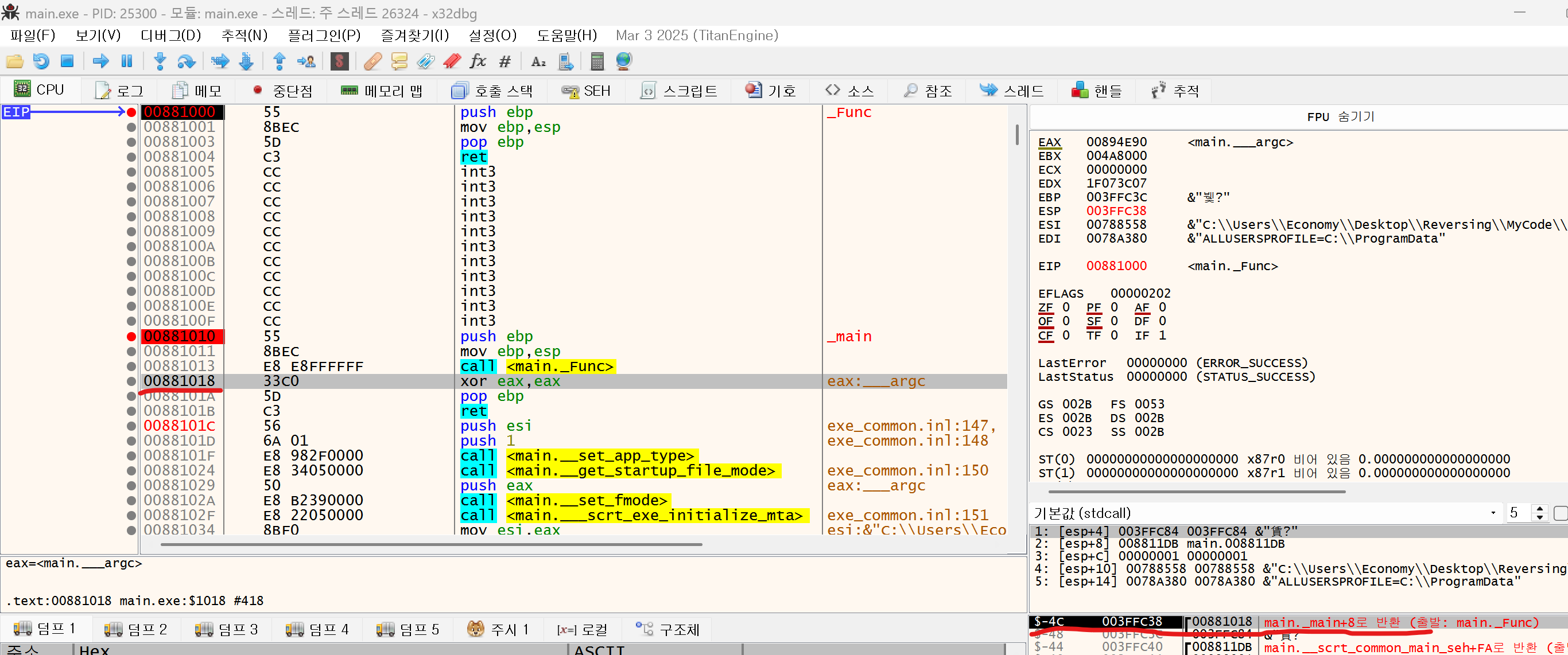Screen dimensions: 1568x655
Task: Open the 메모 tab
Action: pos(197,91)
